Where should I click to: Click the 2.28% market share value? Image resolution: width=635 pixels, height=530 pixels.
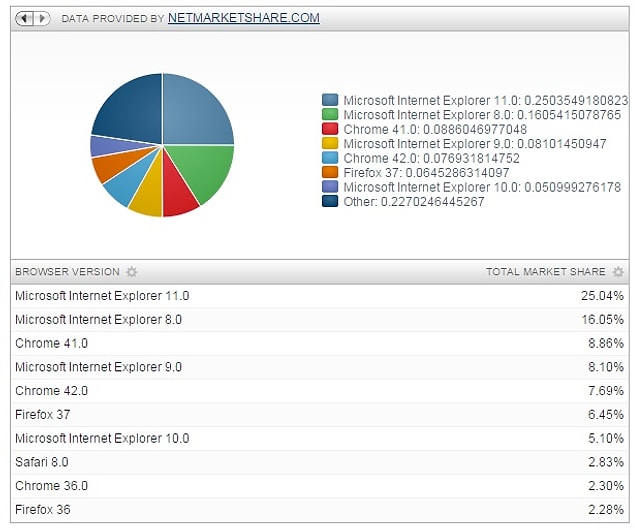pyautogui.click(x=605, y=510)
